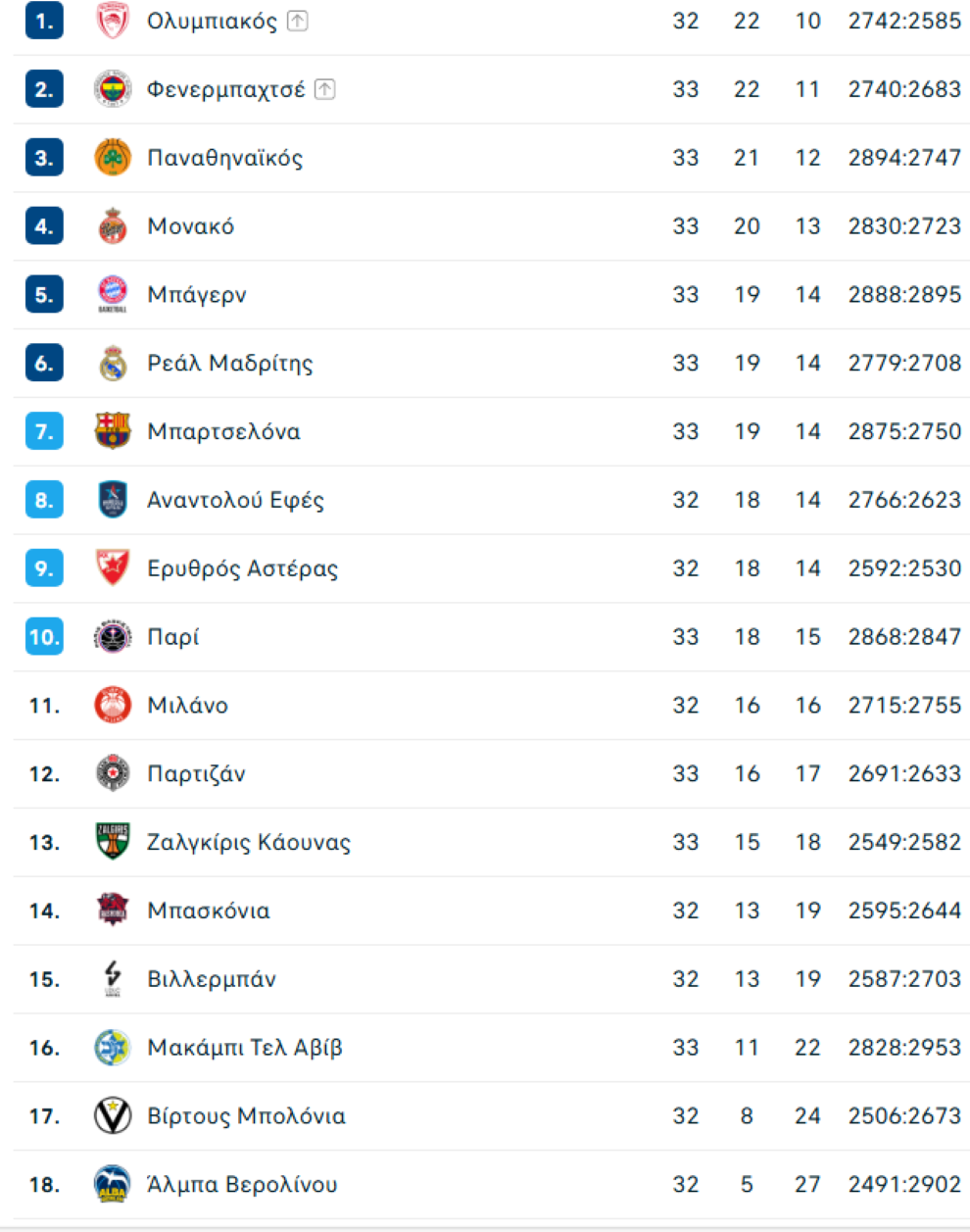
Task: Click the rank 1 position badge
Action: pos(44,21)
